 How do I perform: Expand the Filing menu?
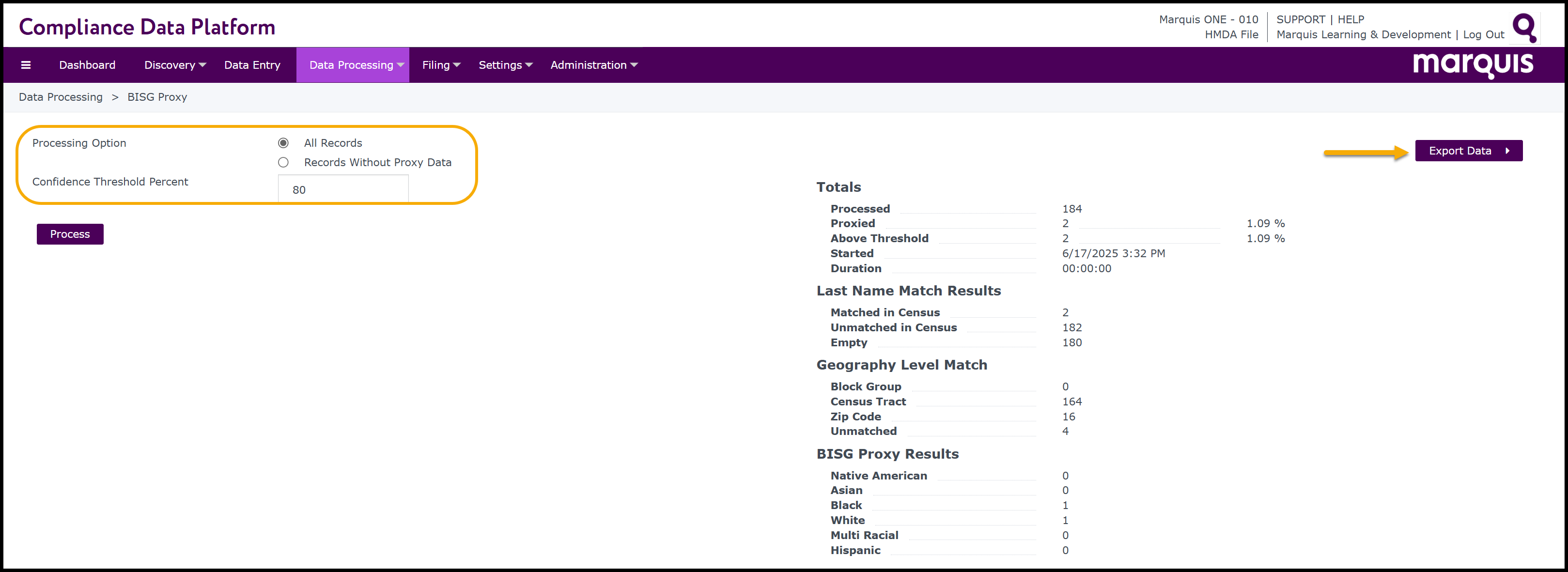pyautogui.click(x=441, y=65)
